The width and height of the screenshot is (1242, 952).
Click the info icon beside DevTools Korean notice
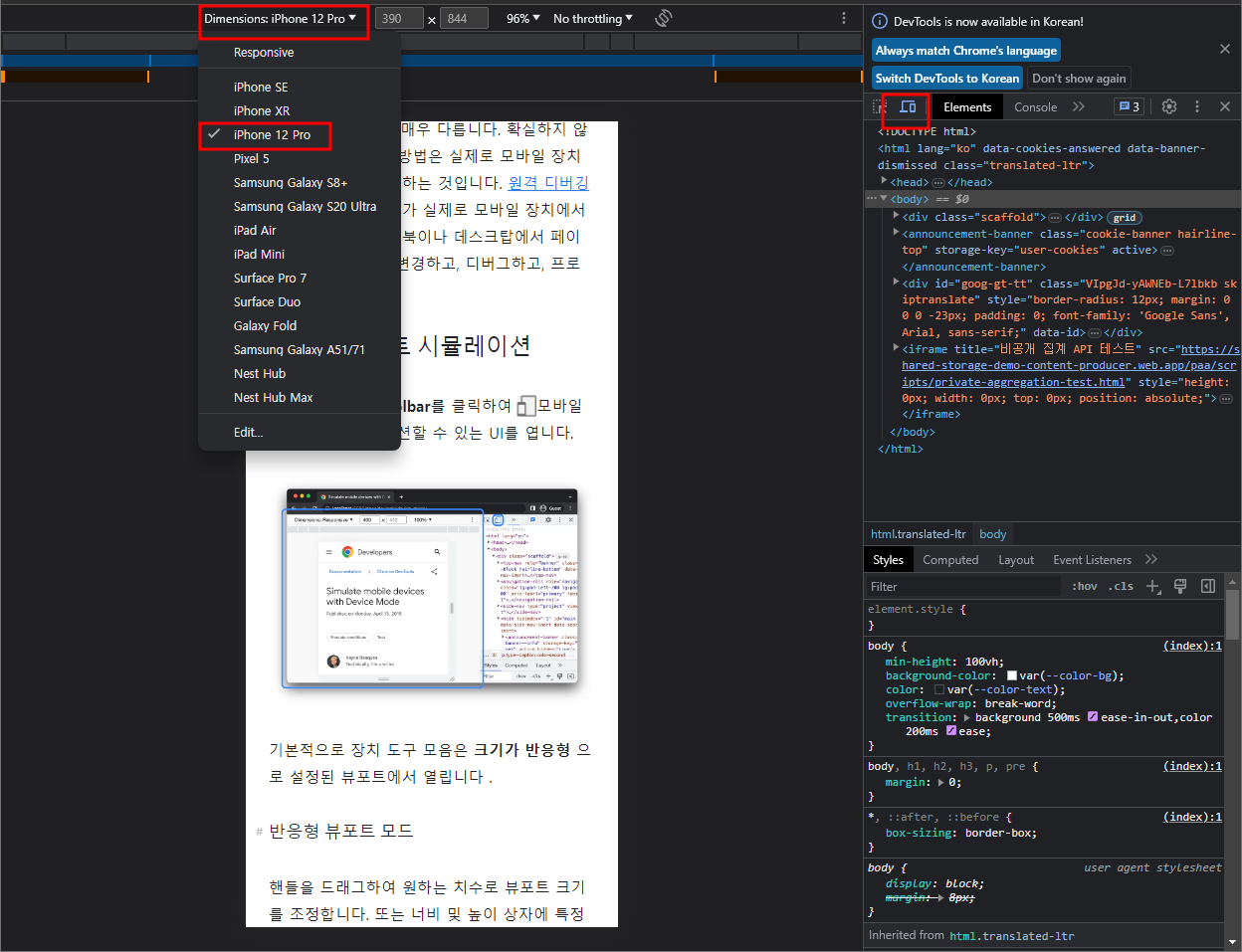880,21
